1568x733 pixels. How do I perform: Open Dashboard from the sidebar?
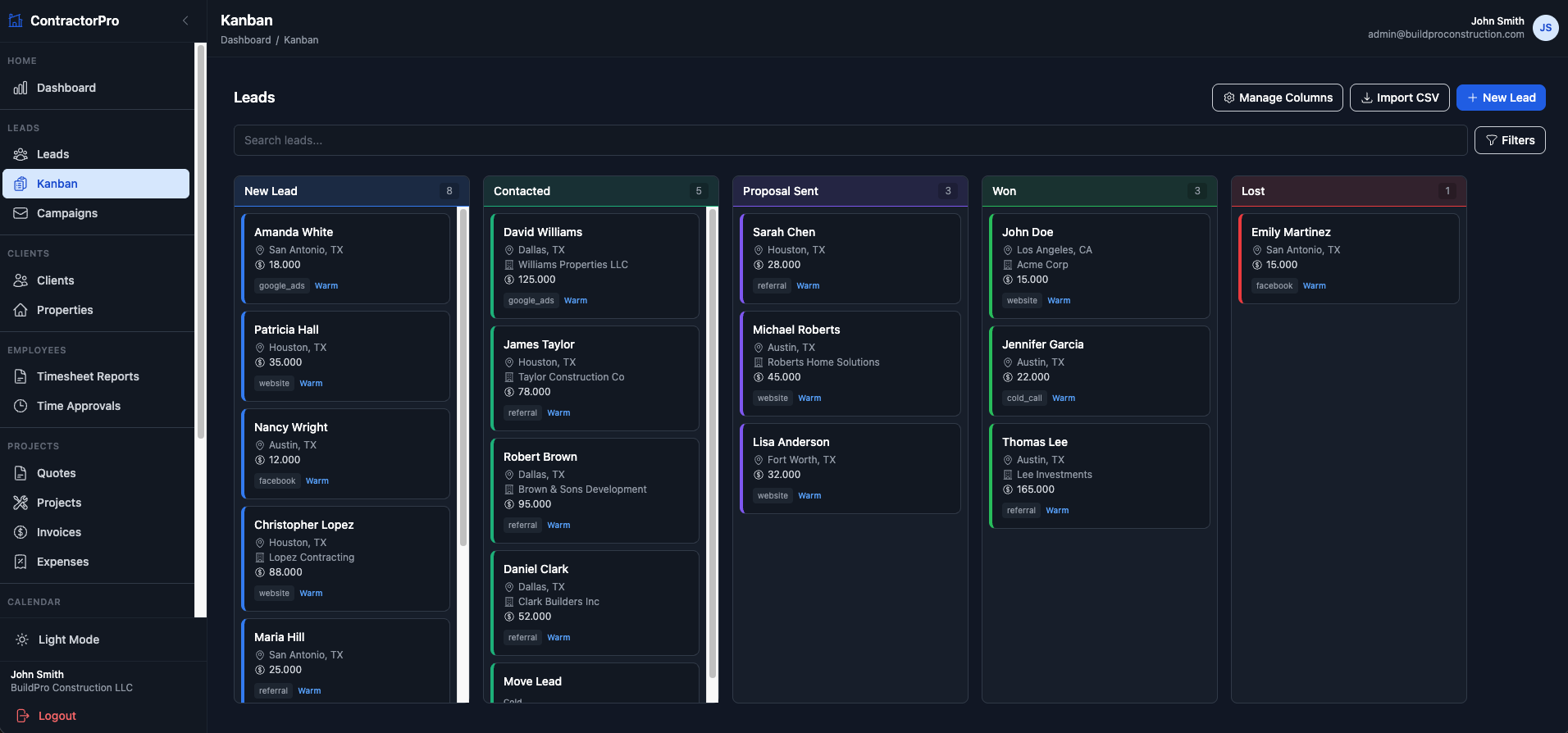66,88
